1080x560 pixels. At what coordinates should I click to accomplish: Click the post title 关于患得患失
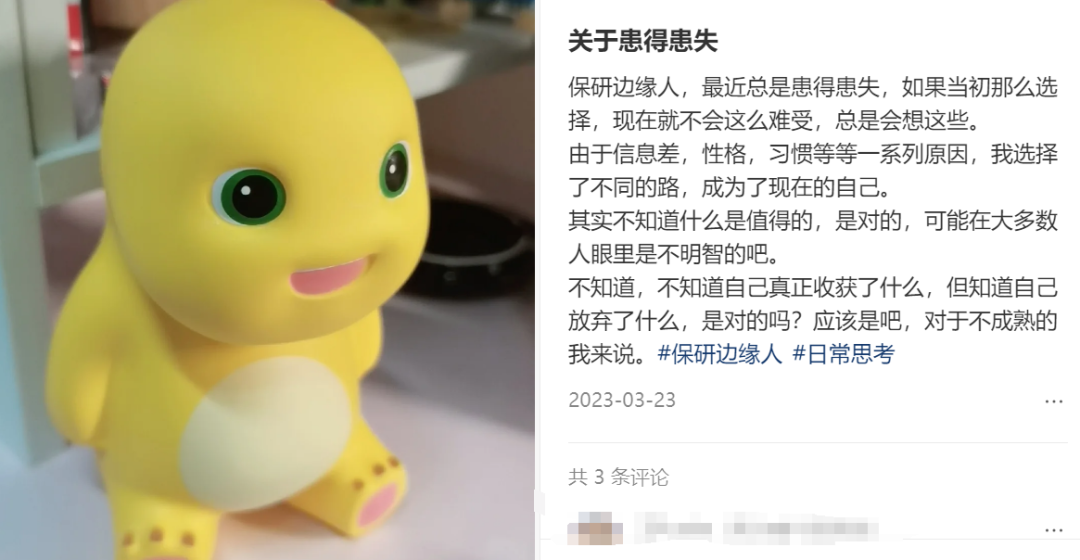[643, 41]
